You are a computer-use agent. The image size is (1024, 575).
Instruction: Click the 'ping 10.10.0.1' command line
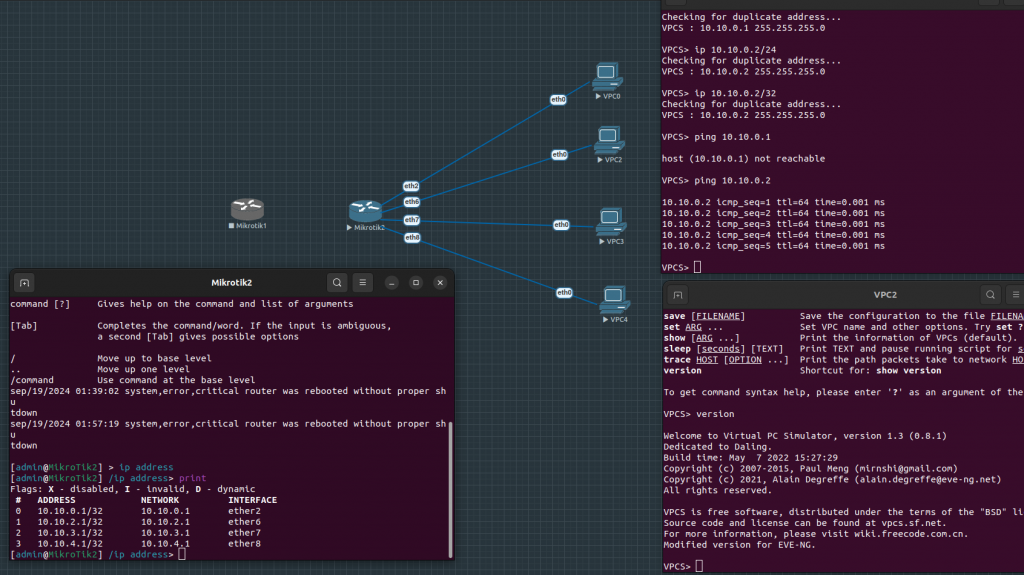tap(716, 137)
